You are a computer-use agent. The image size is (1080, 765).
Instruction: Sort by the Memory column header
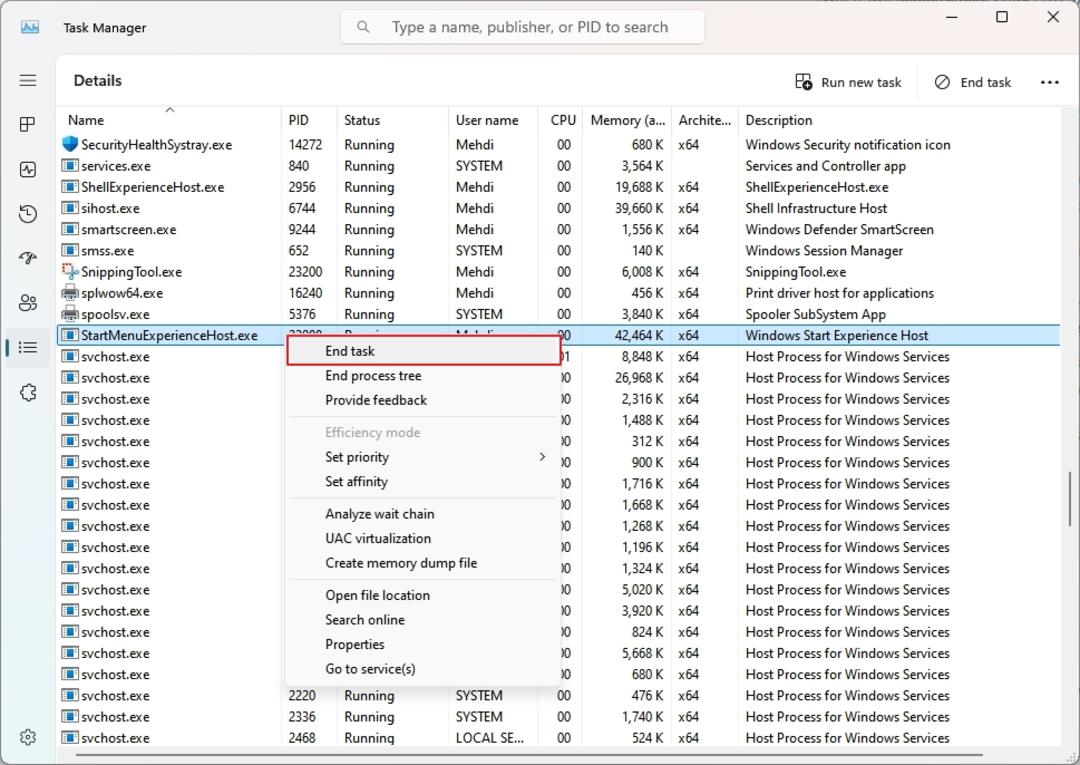626,120
